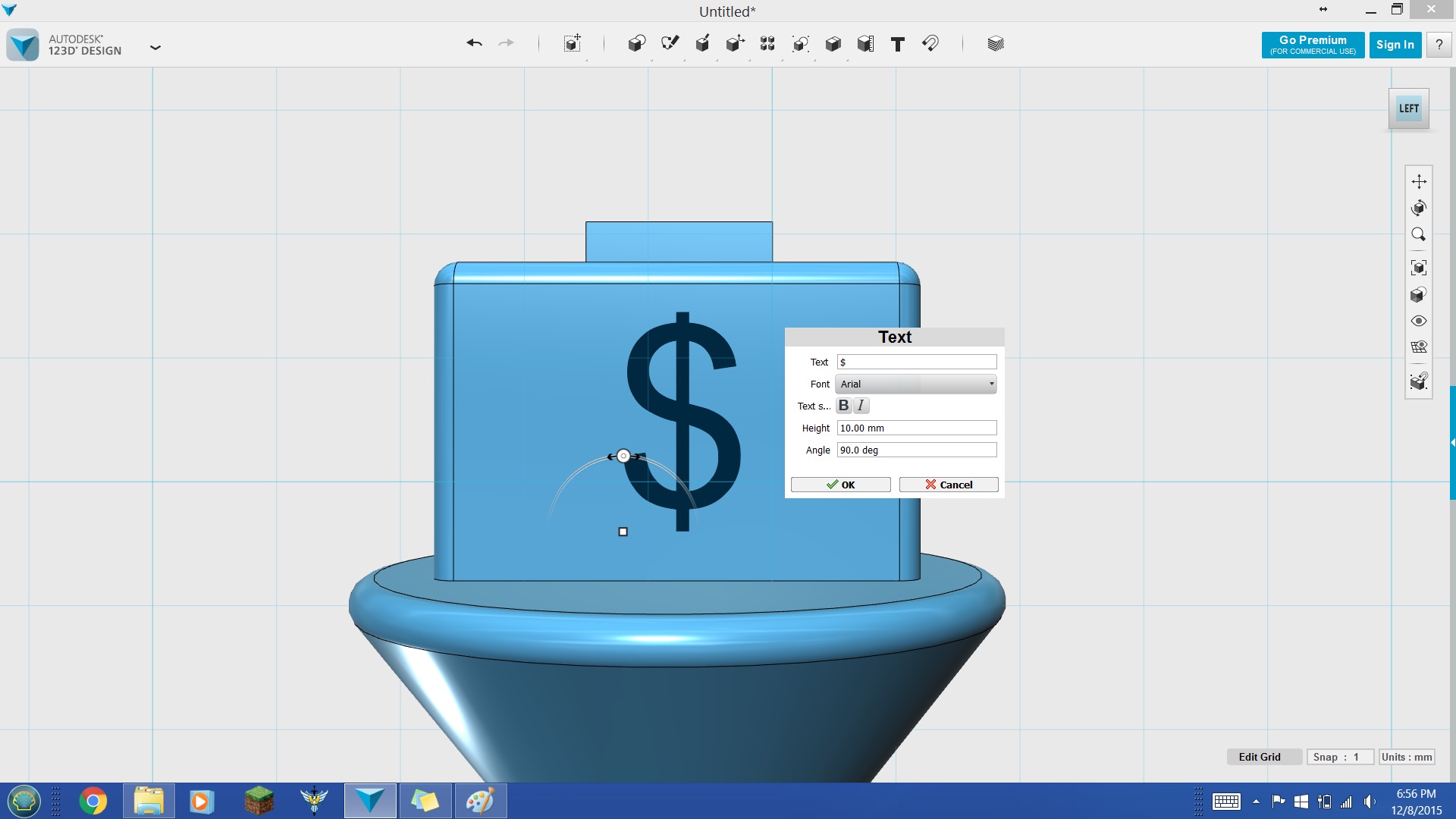
Task: Click the Fit to view icon
Action: [1419, 268]
